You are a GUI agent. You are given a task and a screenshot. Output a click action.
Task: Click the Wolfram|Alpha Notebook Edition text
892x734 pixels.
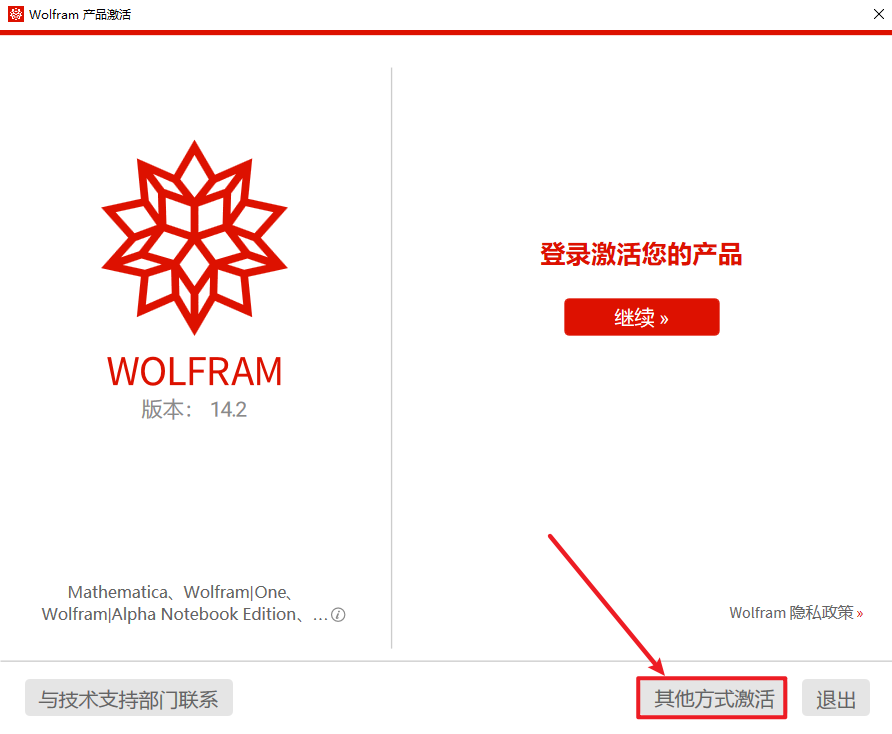[169, 615]
